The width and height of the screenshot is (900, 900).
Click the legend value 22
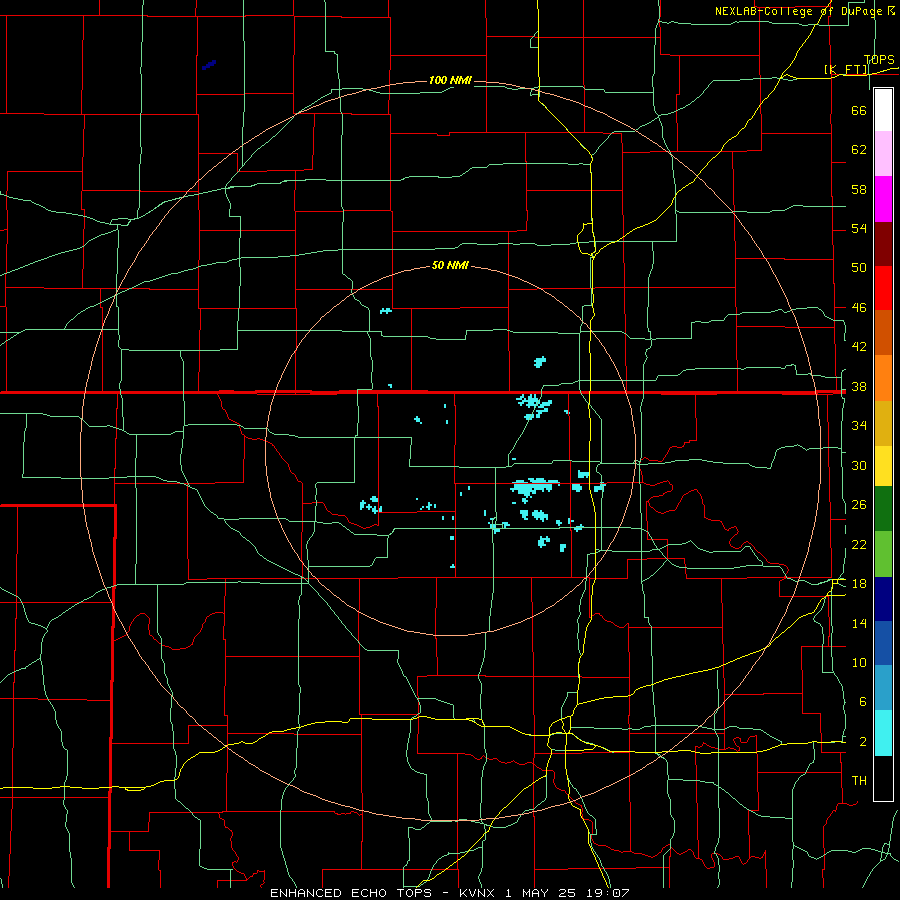point(859,544)
